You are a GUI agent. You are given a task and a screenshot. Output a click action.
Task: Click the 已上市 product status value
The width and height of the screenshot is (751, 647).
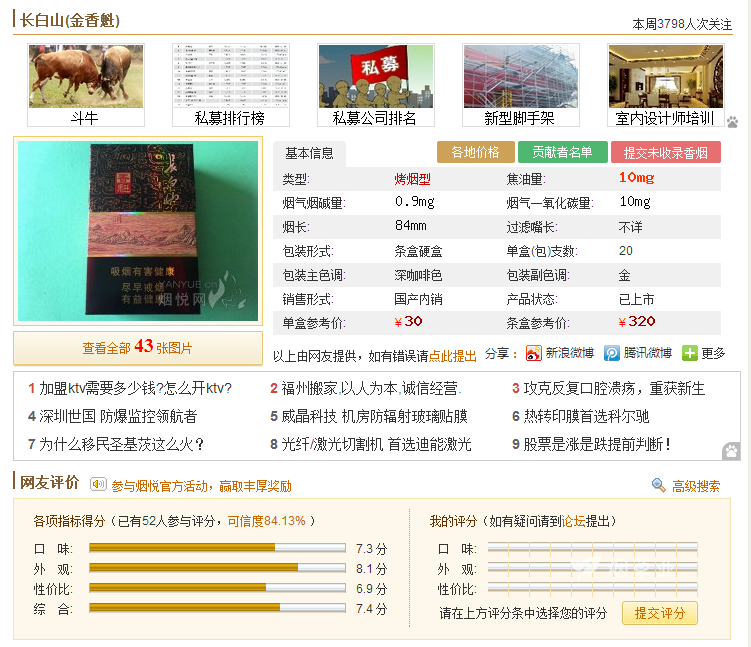coord(637,299)
